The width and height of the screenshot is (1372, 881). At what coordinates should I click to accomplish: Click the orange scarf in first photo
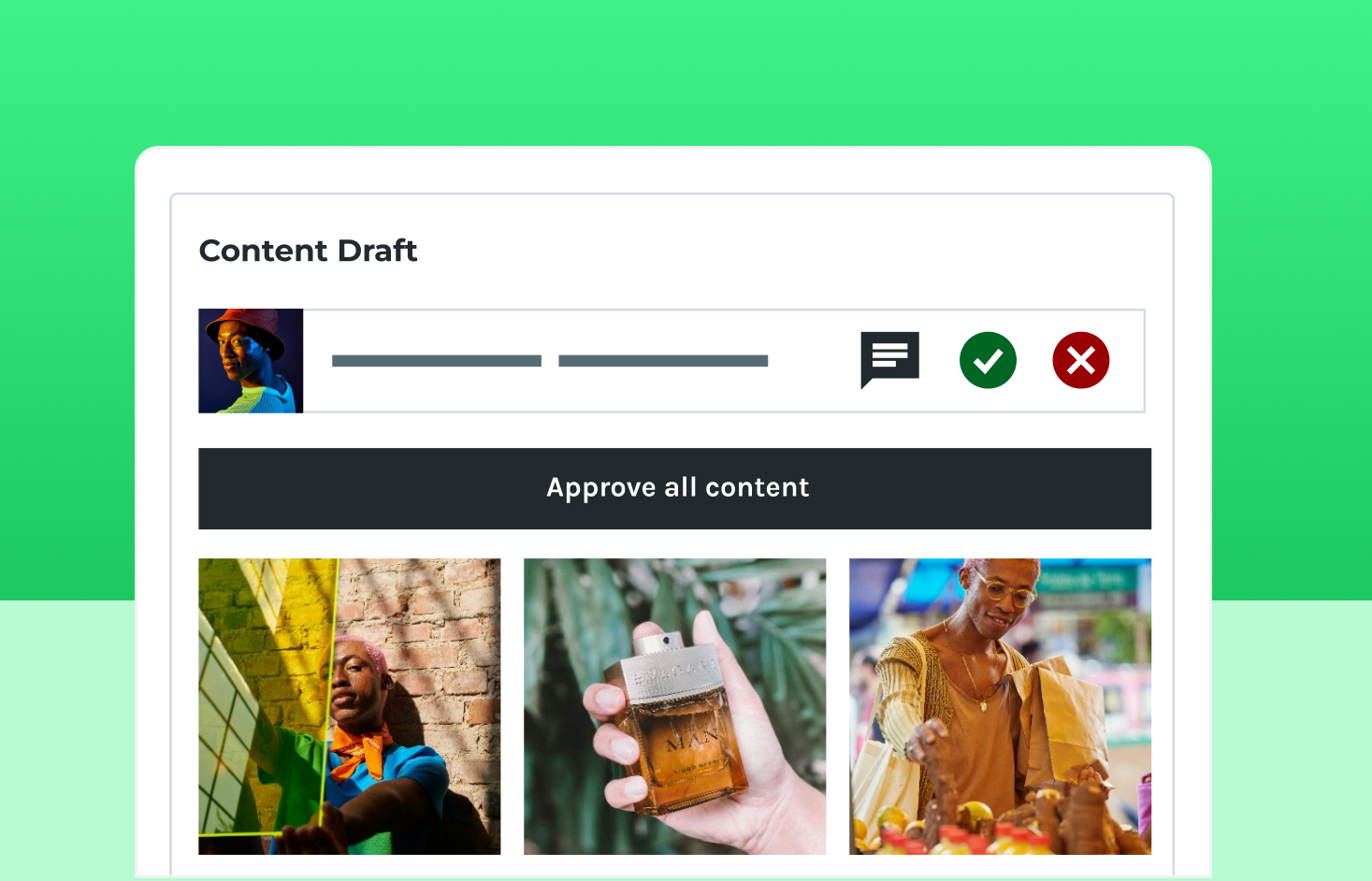360,748
